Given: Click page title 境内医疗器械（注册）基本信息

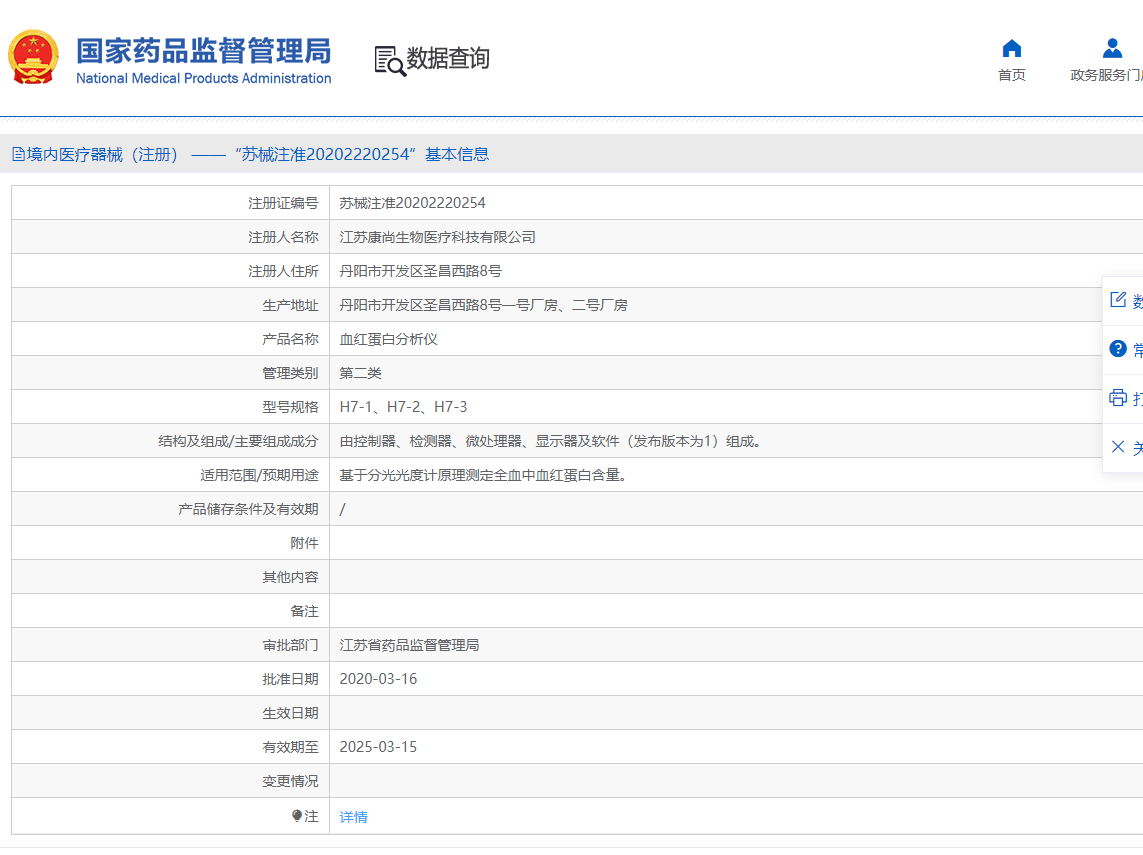Looking at the screenshot, I should (258, 154).
